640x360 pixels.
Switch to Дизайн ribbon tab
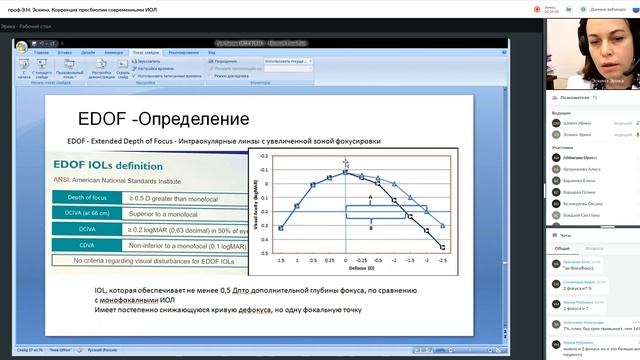(x=88, y=53)
